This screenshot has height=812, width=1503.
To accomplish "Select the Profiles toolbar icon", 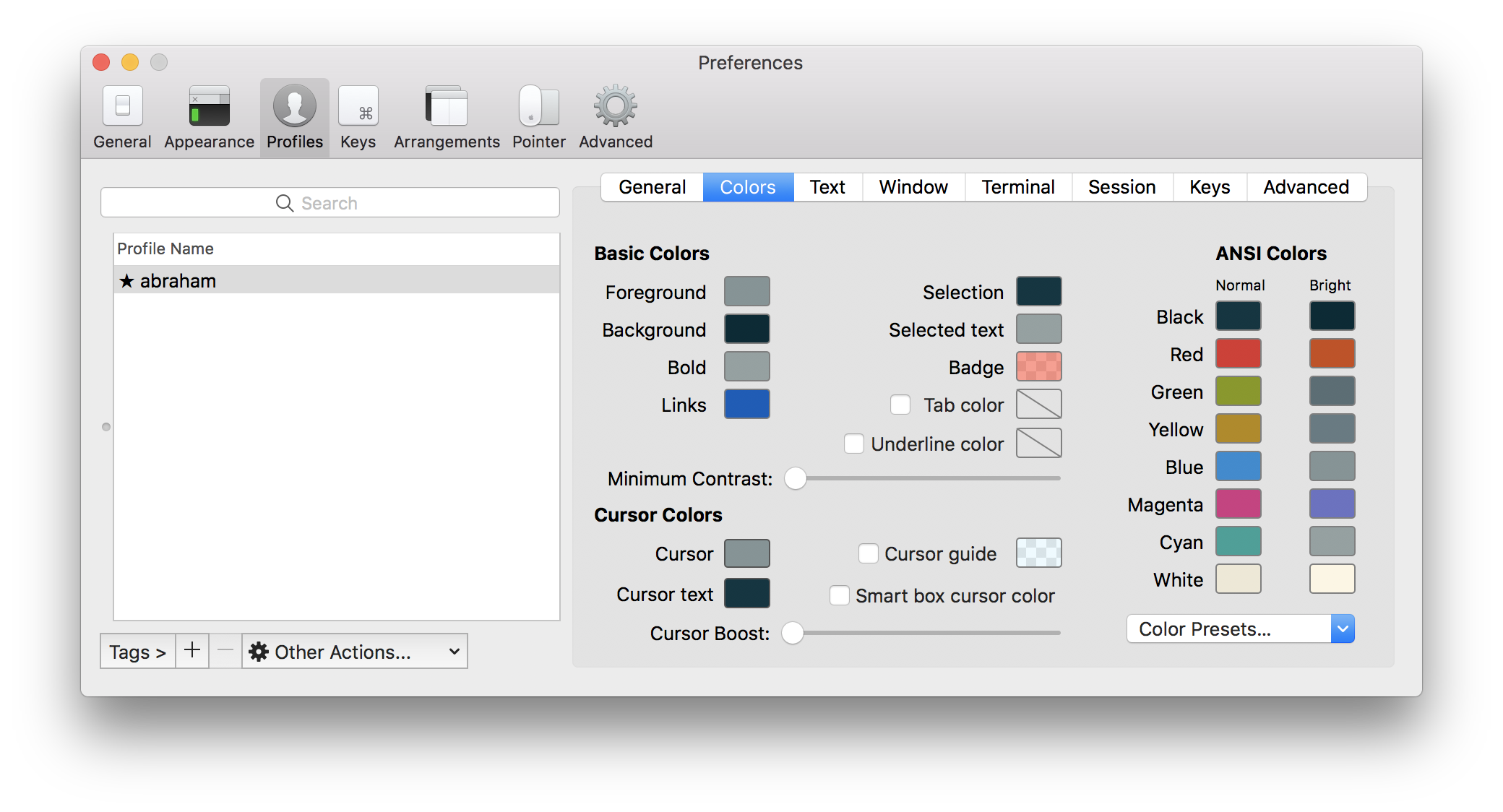I will coord(295,118).
